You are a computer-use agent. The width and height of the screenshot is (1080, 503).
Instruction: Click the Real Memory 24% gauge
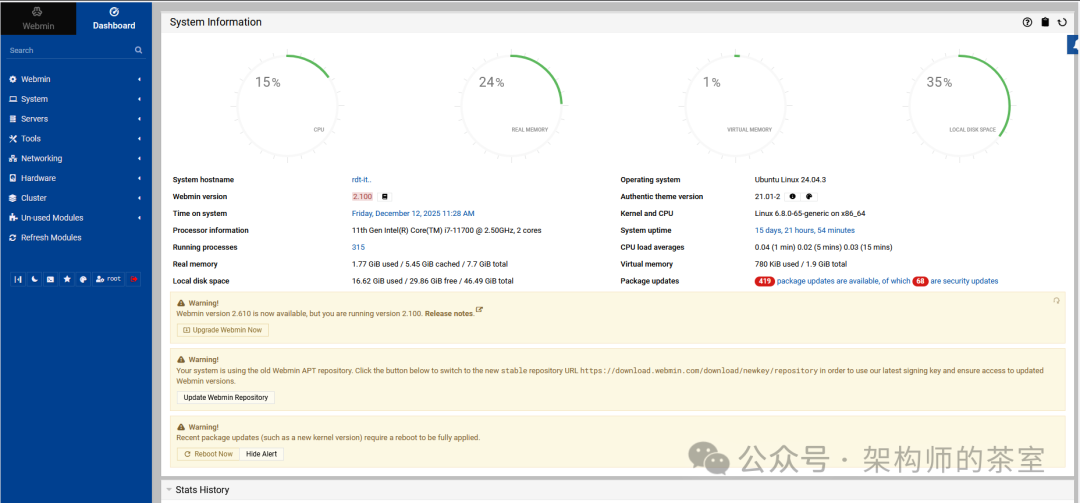coord(512,105)
